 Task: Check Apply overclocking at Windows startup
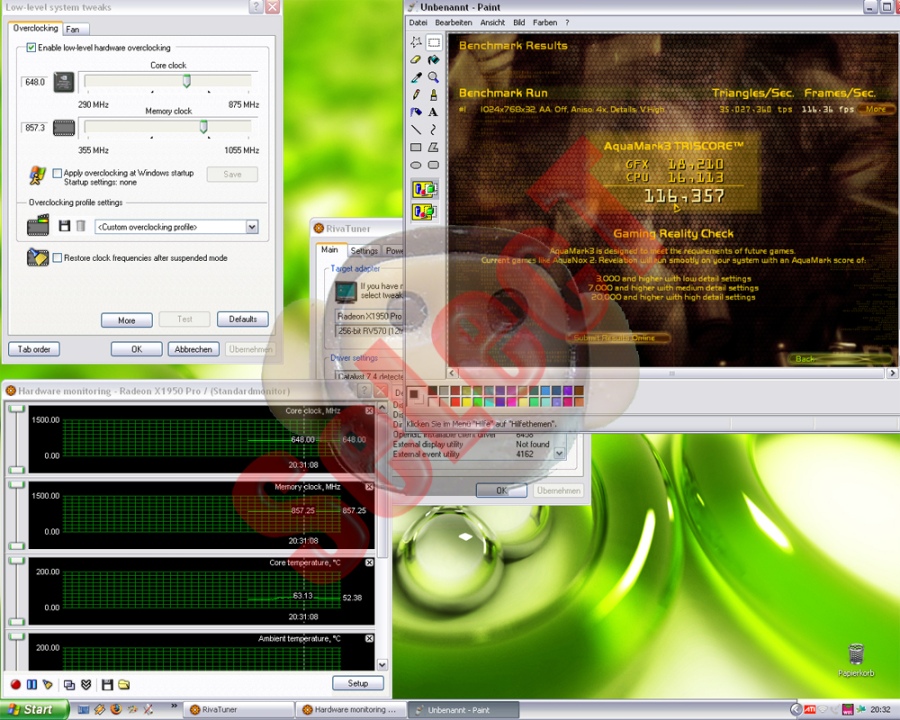57,173
